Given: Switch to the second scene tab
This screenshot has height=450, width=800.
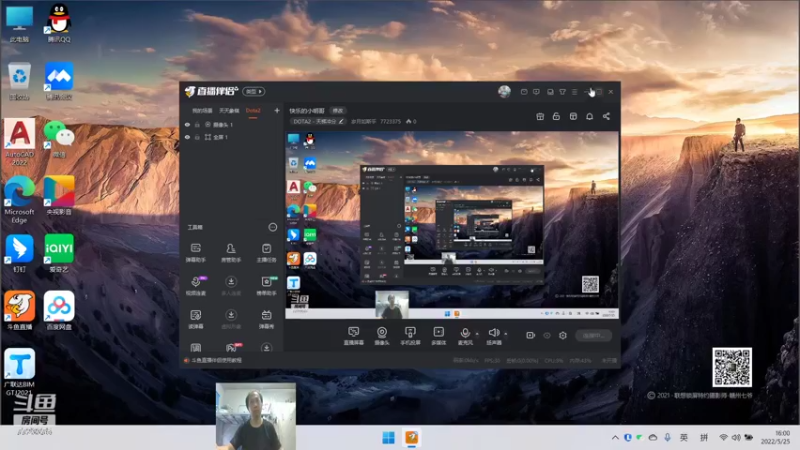Looking at the screenshot, I should pyautogui.click(x=229, y=111).
